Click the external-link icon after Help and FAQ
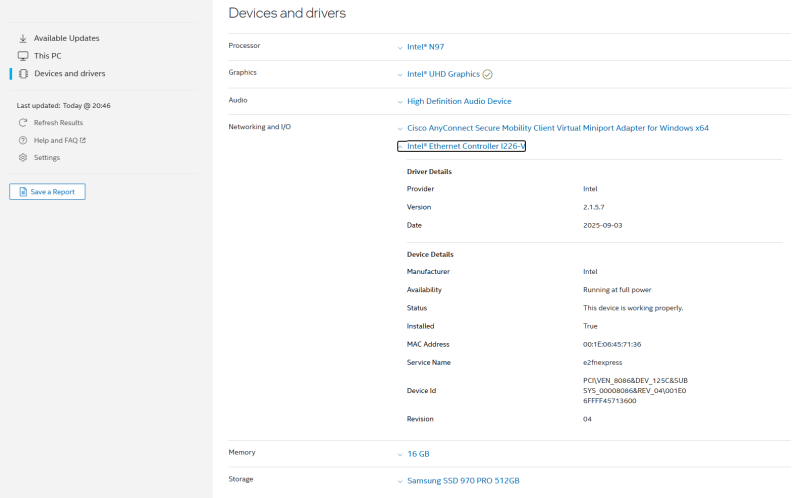This screenshot has width=800, height=498. click(x=83, y=140)
